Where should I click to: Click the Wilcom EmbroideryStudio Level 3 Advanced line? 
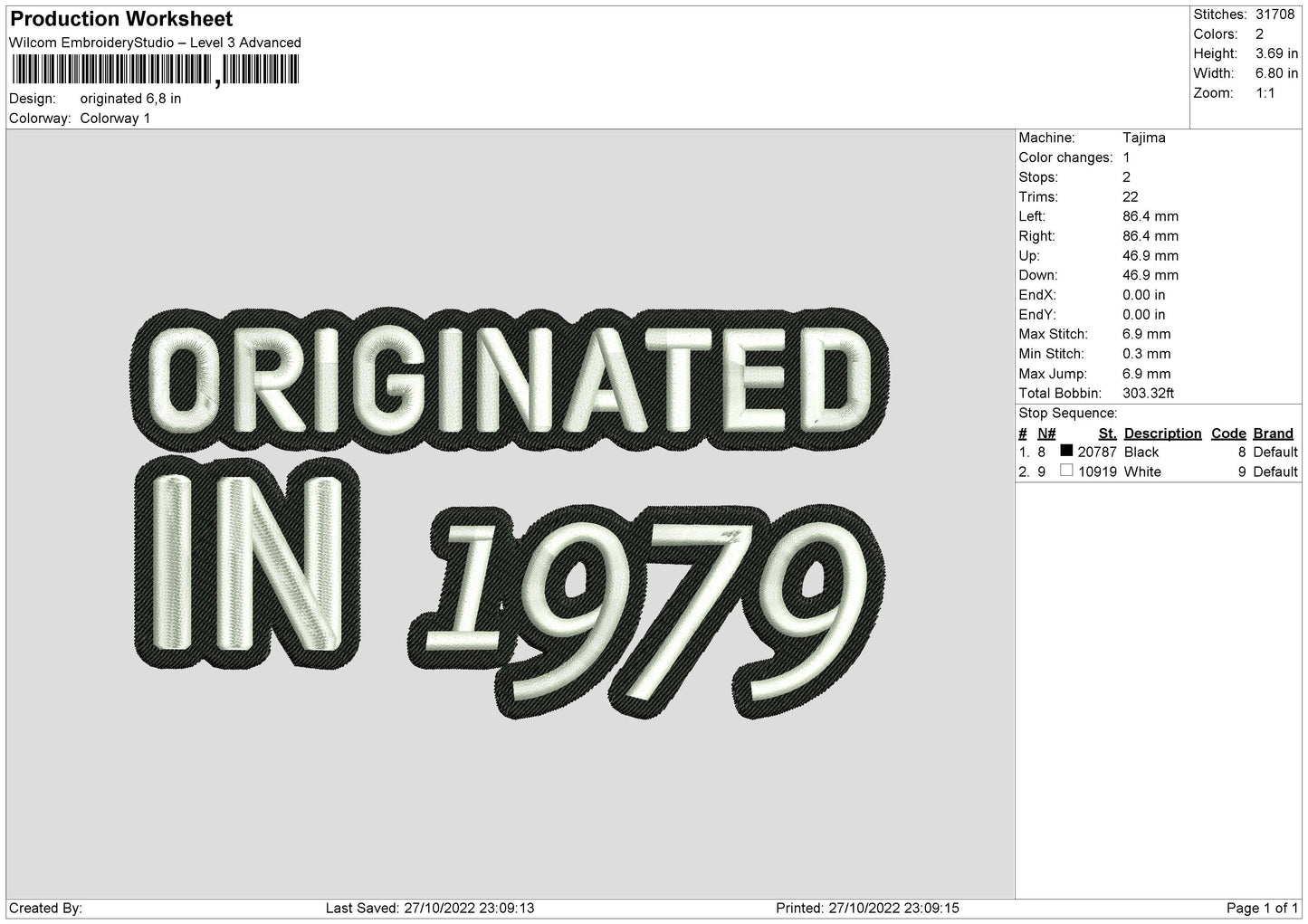click(x=155, y=43)
